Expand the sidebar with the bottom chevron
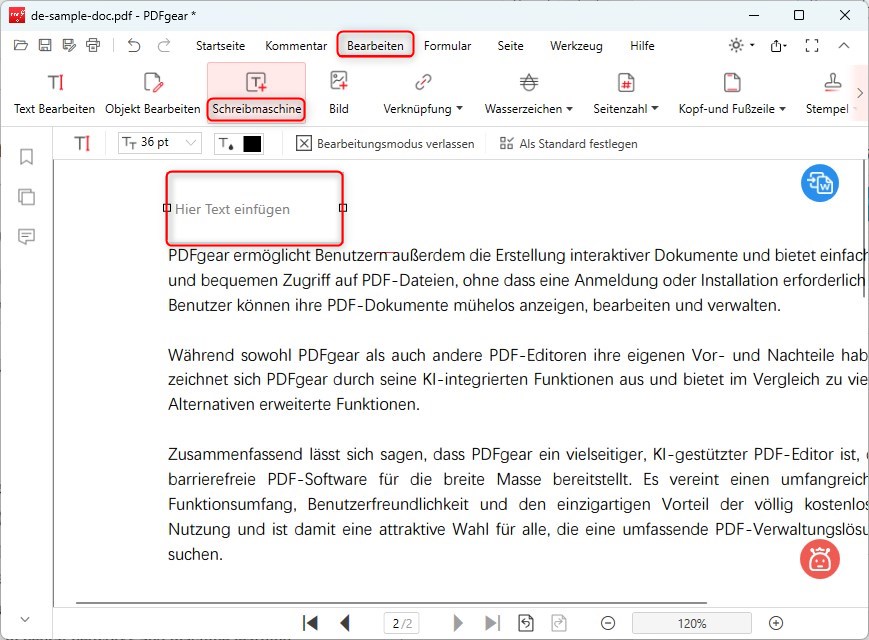 coord(25,619)
